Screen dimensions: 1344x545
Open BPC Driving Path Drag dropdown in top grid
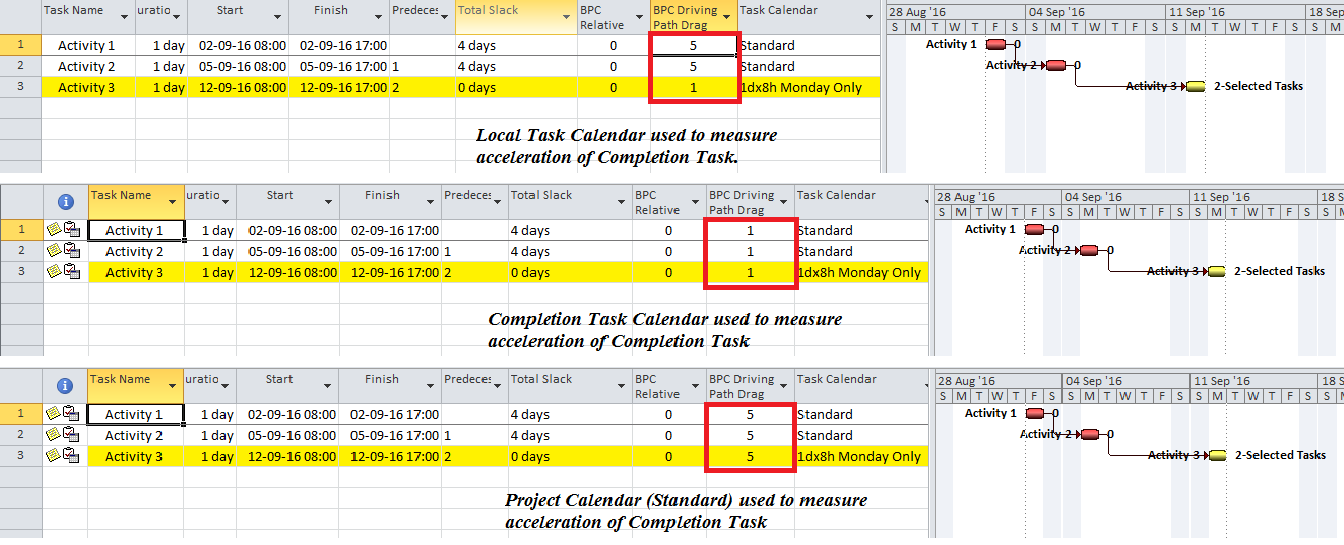pyautogui.click(x=727, y=17)
